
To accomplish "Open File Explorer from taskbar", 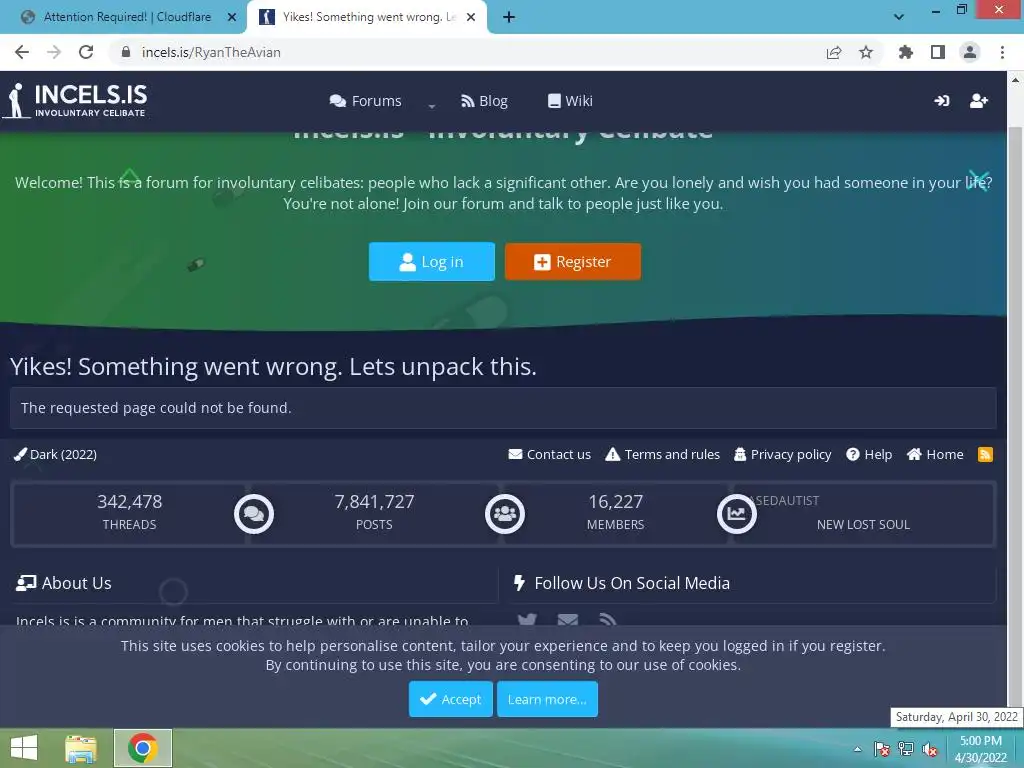I will point(81,748).
